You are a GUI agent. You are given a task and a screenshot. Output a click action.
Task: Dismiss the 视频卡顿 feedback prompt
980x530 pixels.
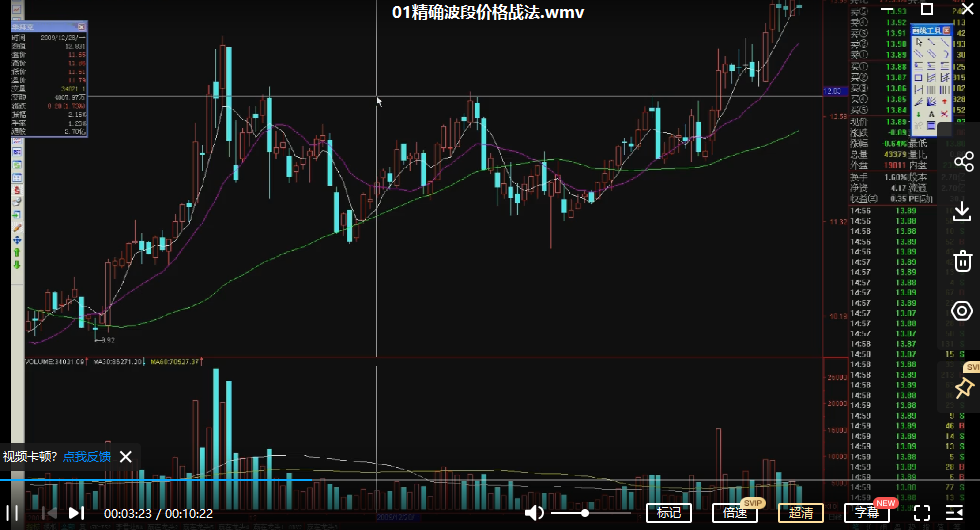(126, 457)
